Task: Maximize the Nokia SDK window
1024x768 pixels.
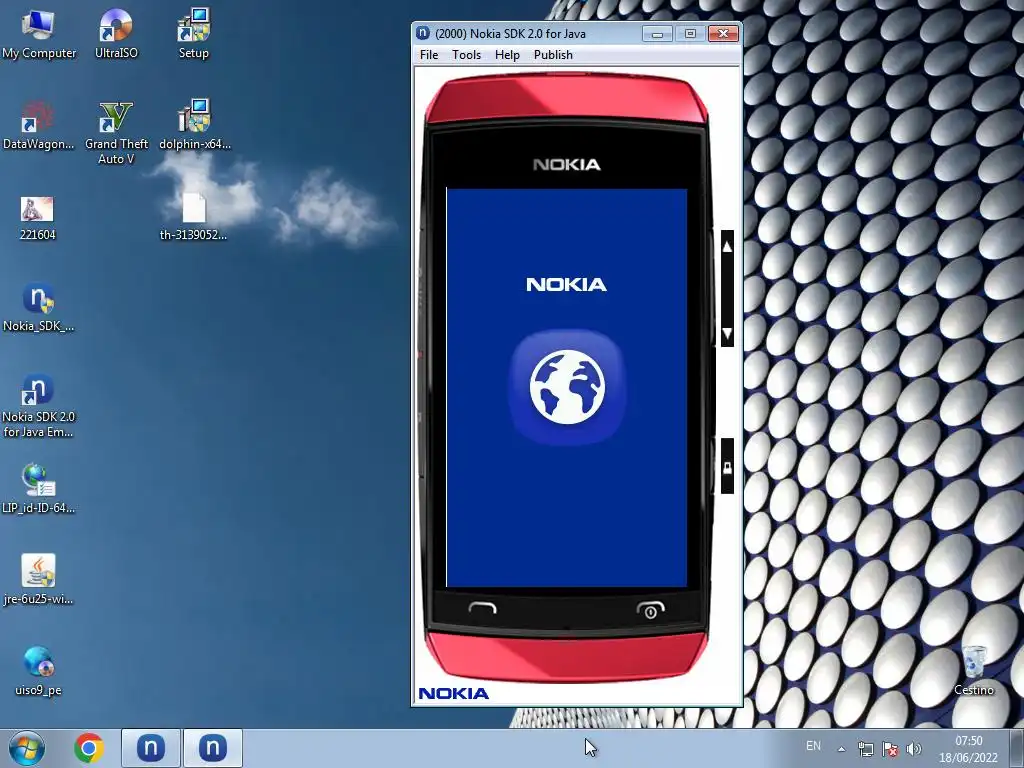Action: tap(690, 33)
